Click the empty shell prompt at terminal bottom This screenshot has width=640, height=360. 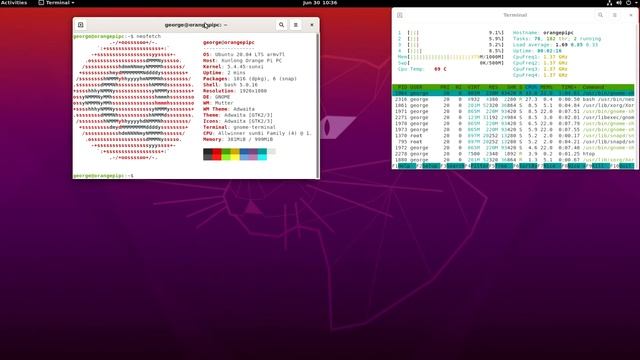[103, 176]
